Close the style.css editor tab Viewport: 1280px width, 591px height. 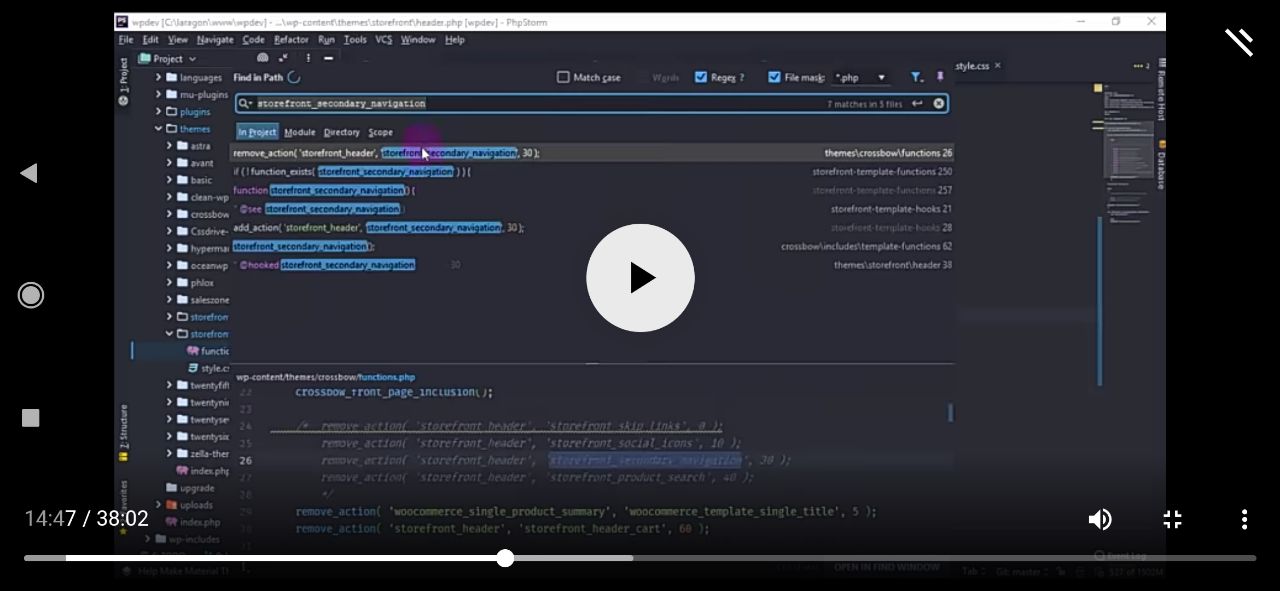point(997,66)
